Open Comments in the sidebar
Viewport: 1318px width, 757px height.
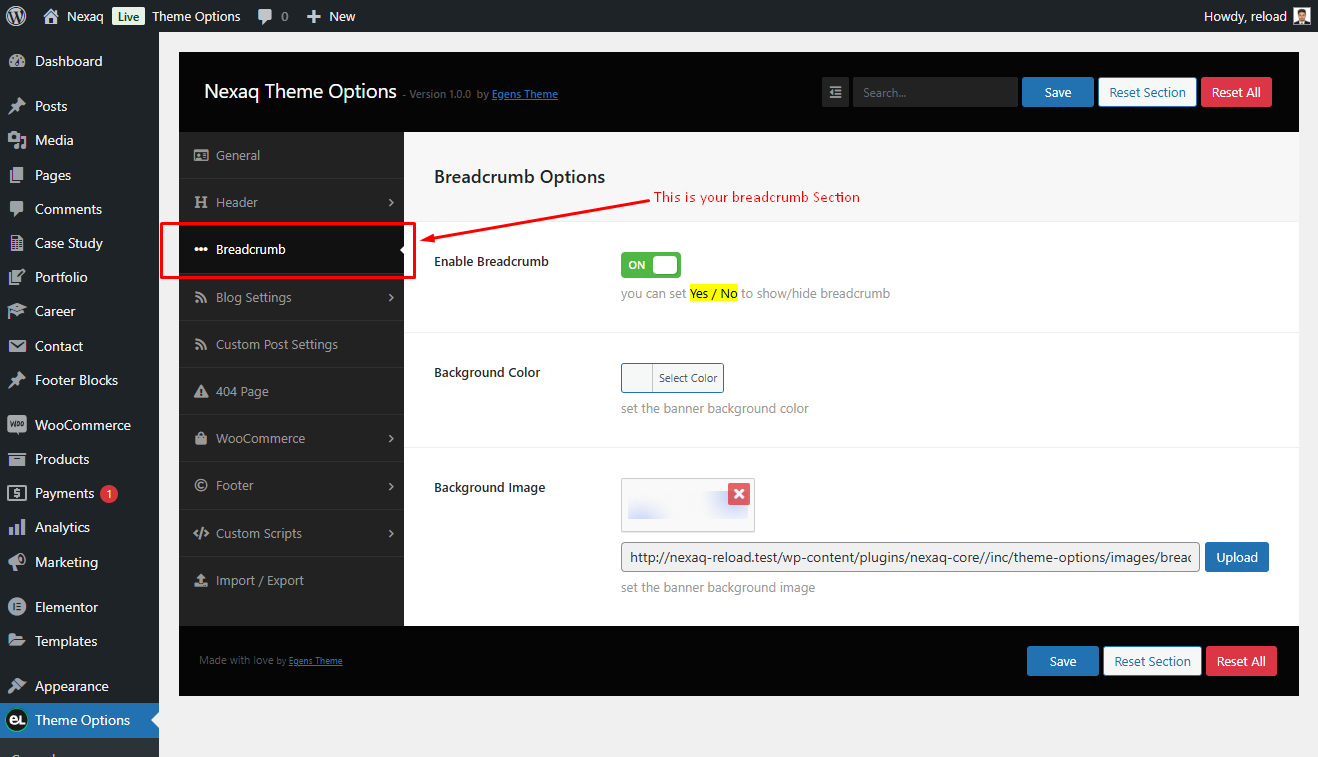coord(68,209)
